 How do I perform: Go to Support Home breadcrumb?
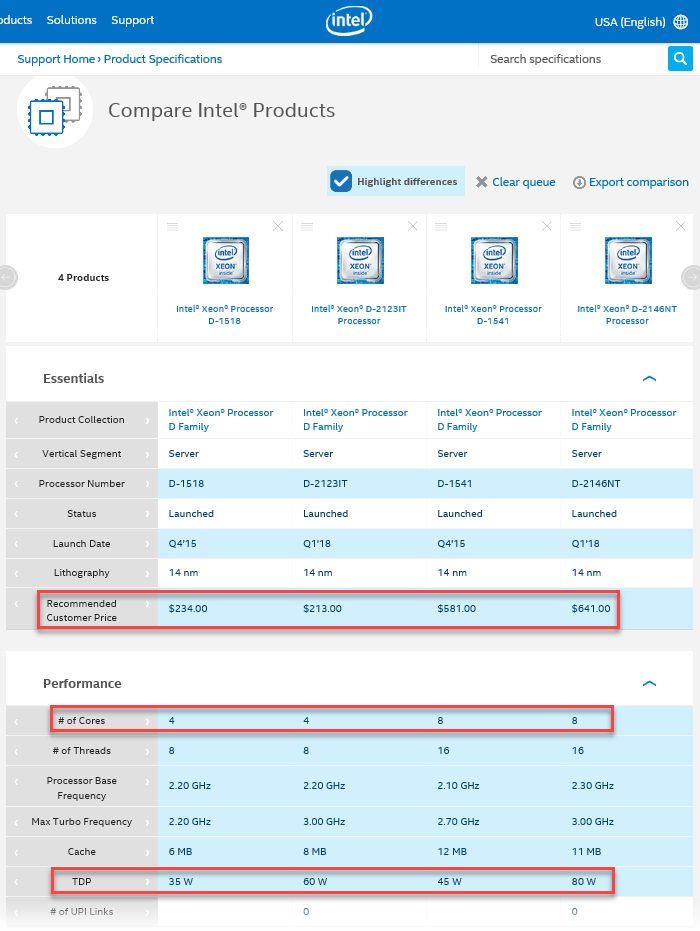click(x=56, y=59)
